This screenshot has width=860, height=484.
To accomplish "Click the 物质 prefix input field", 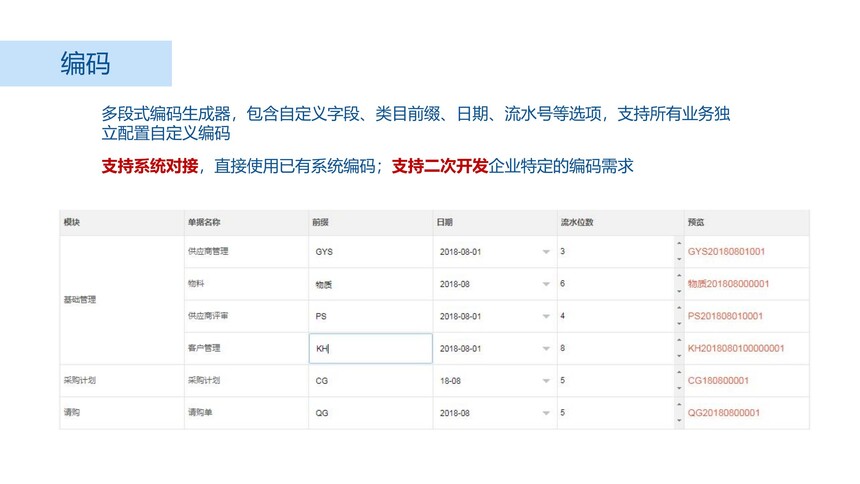I will 371,284.
